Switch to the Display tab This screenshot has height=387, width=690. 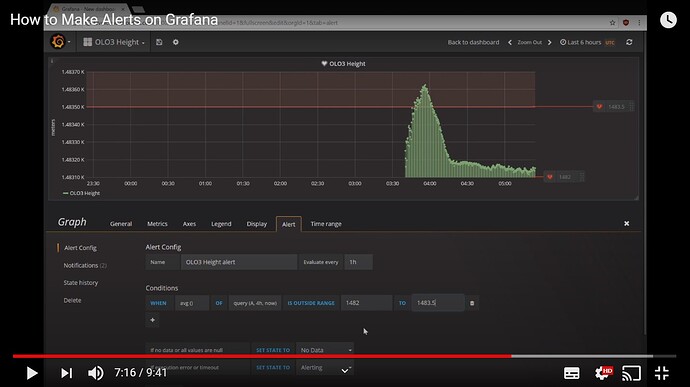tap(257, 224)
